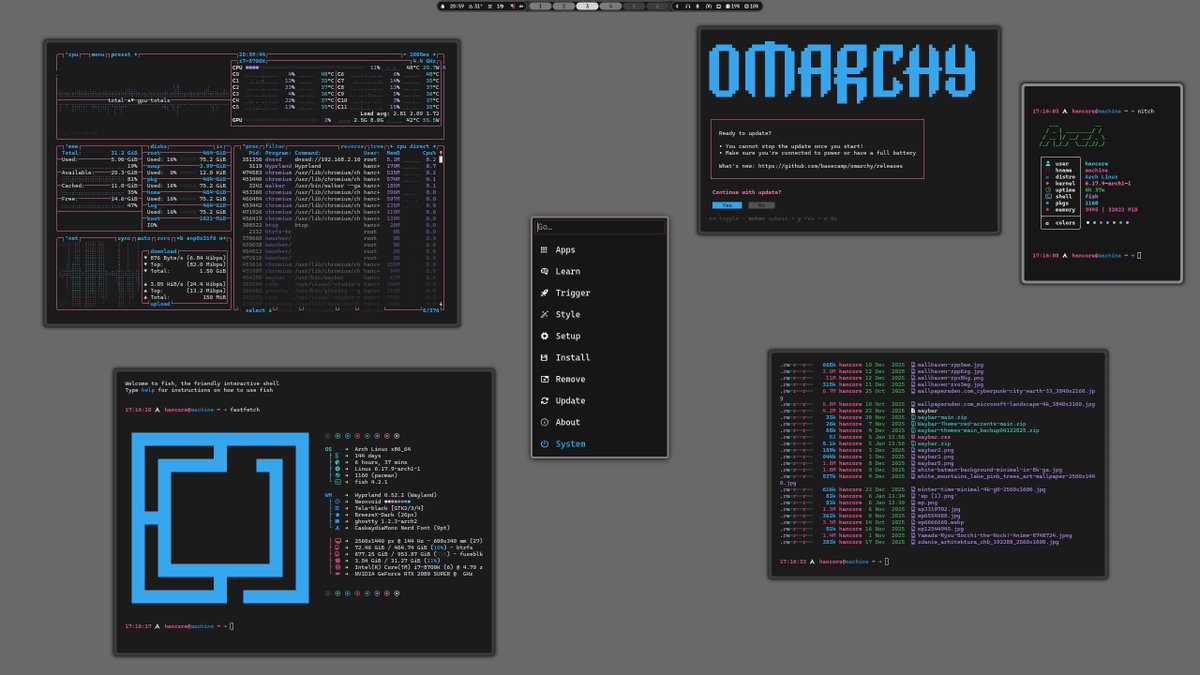Change the cpu direct sort column
This screenshot has width=1200, height=675.
coord(413,147)
